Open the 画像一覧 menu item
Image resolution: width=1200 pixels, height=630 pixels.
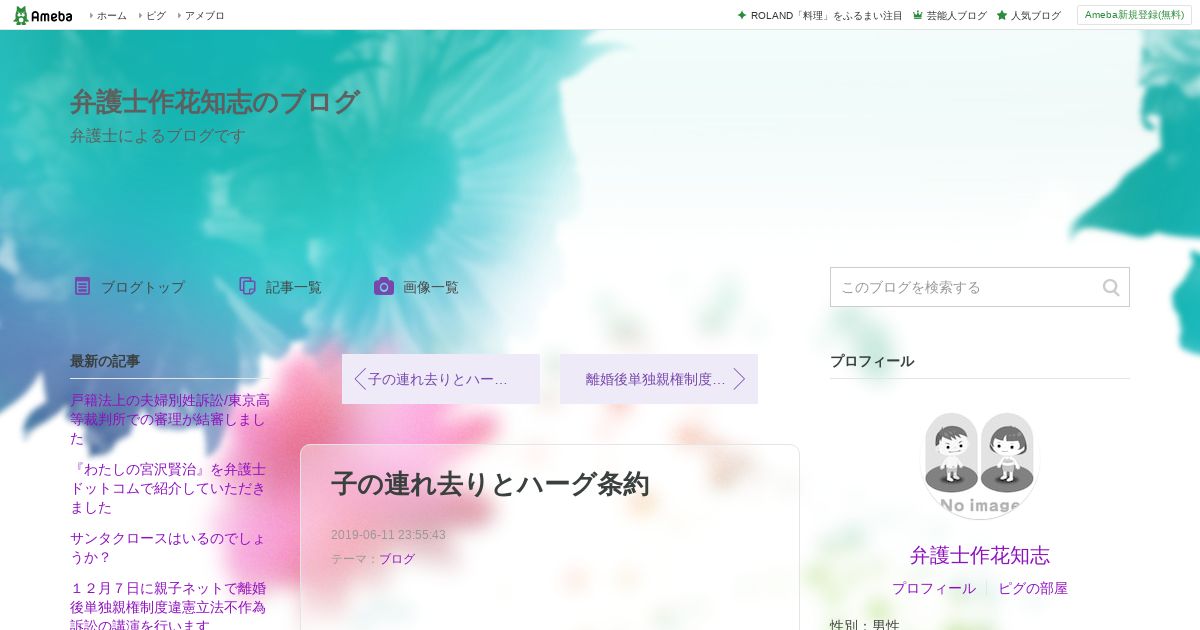[430, 287]
